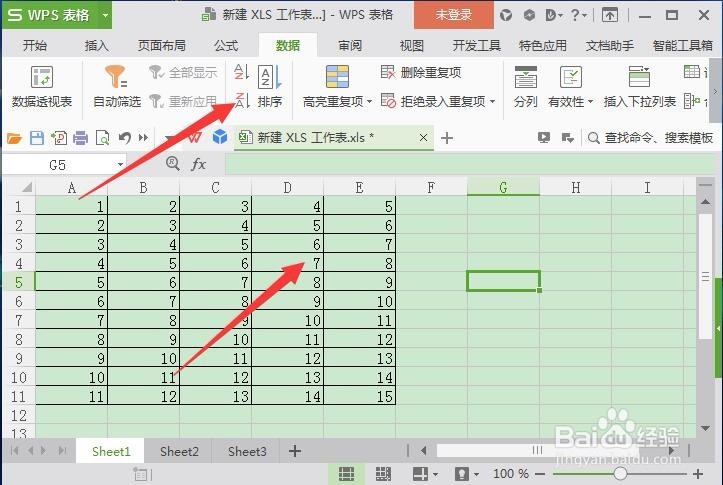Open the 审阅 ribbon tab
Viewport: 723px width, 485px height.
350,45
